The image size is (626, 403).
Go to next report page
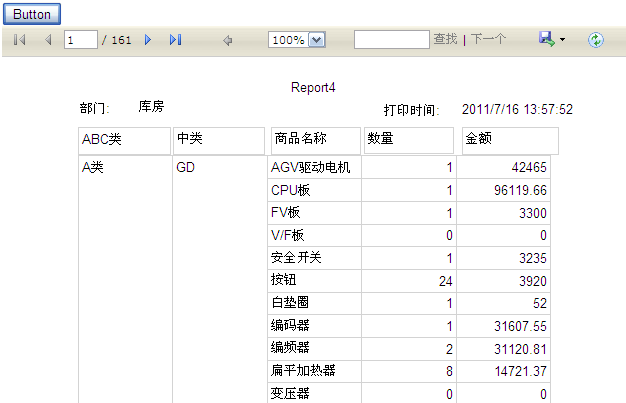148,40
